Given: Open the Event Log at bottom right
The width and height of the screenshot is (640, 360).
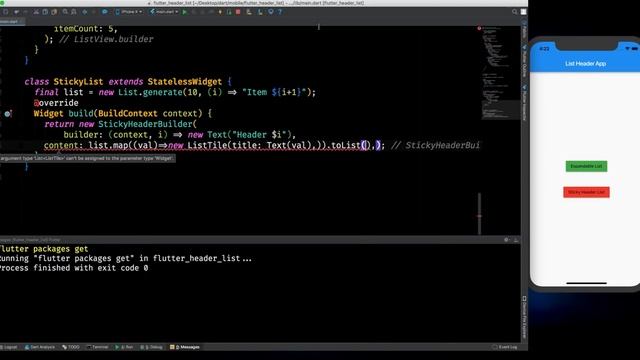Looking at the screenshot, I should (x=505, y=347).
